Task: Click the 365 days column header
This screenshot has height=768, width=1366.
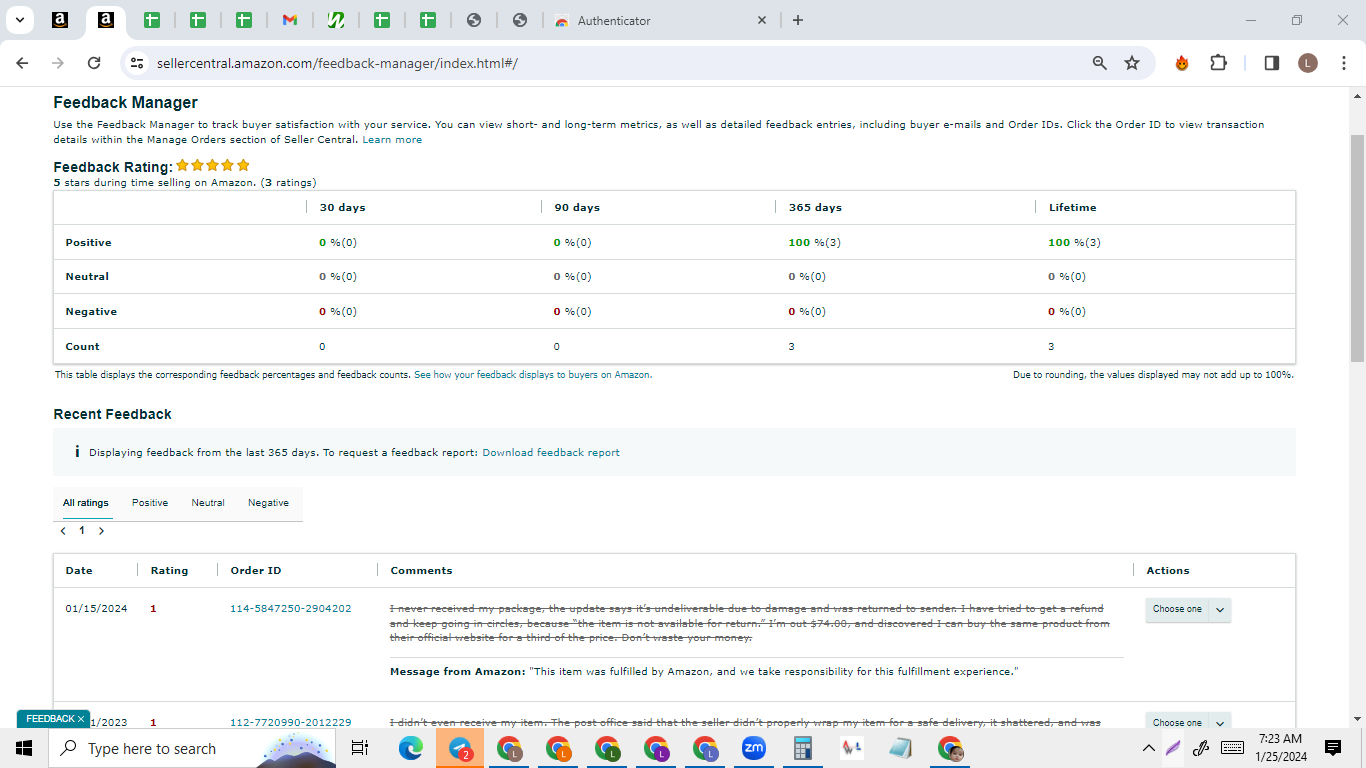Action: tap(815, 208)
